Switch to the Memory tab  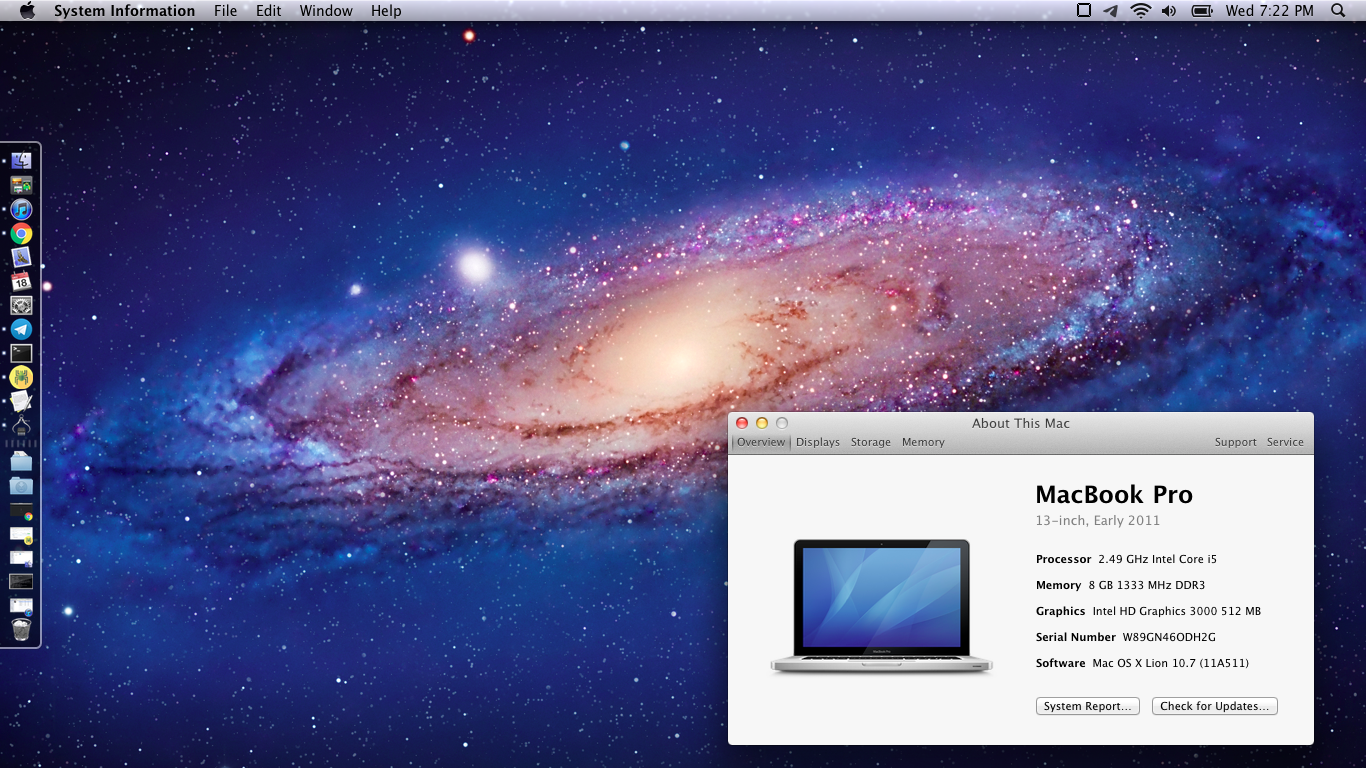click(923, 442)
